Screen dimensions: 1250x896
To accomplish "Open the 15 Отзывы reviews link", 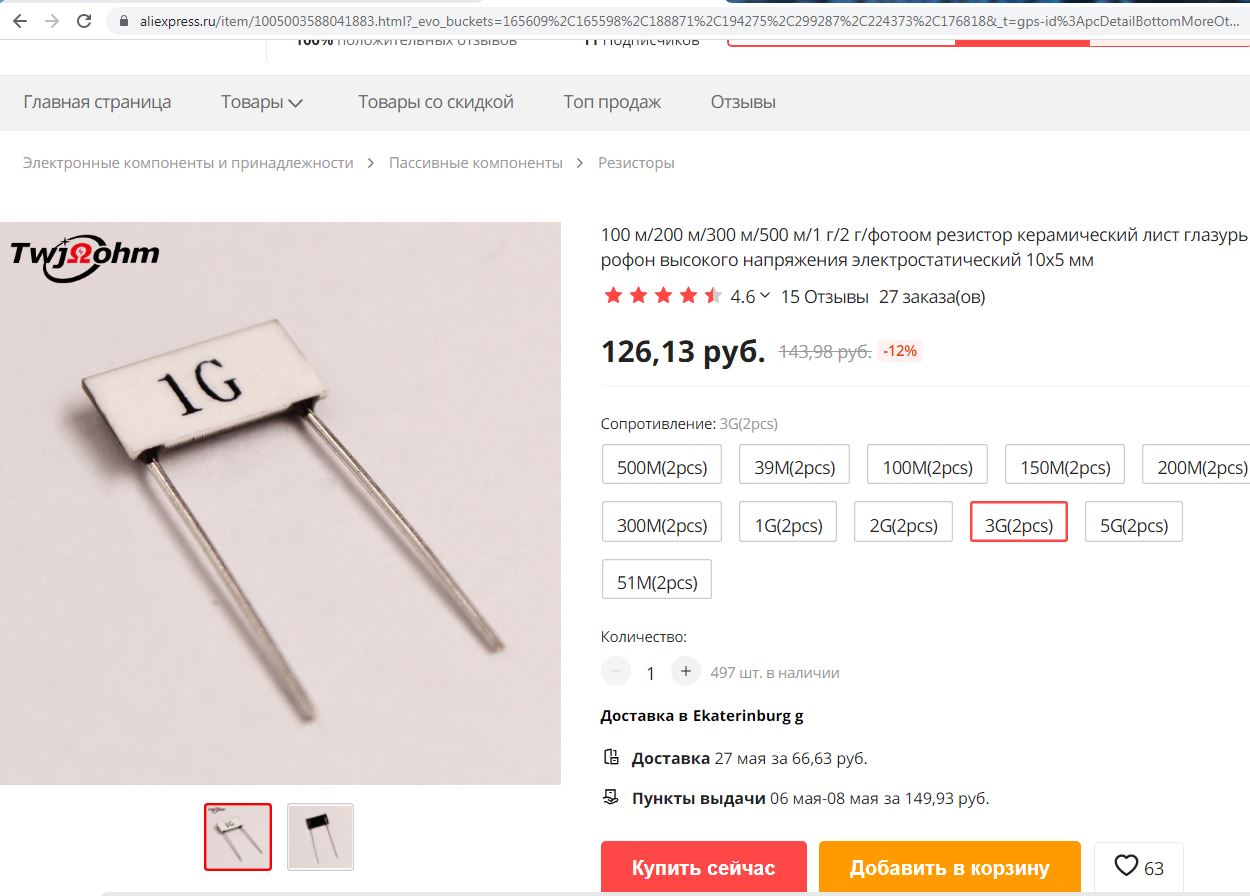I will 824,297.
